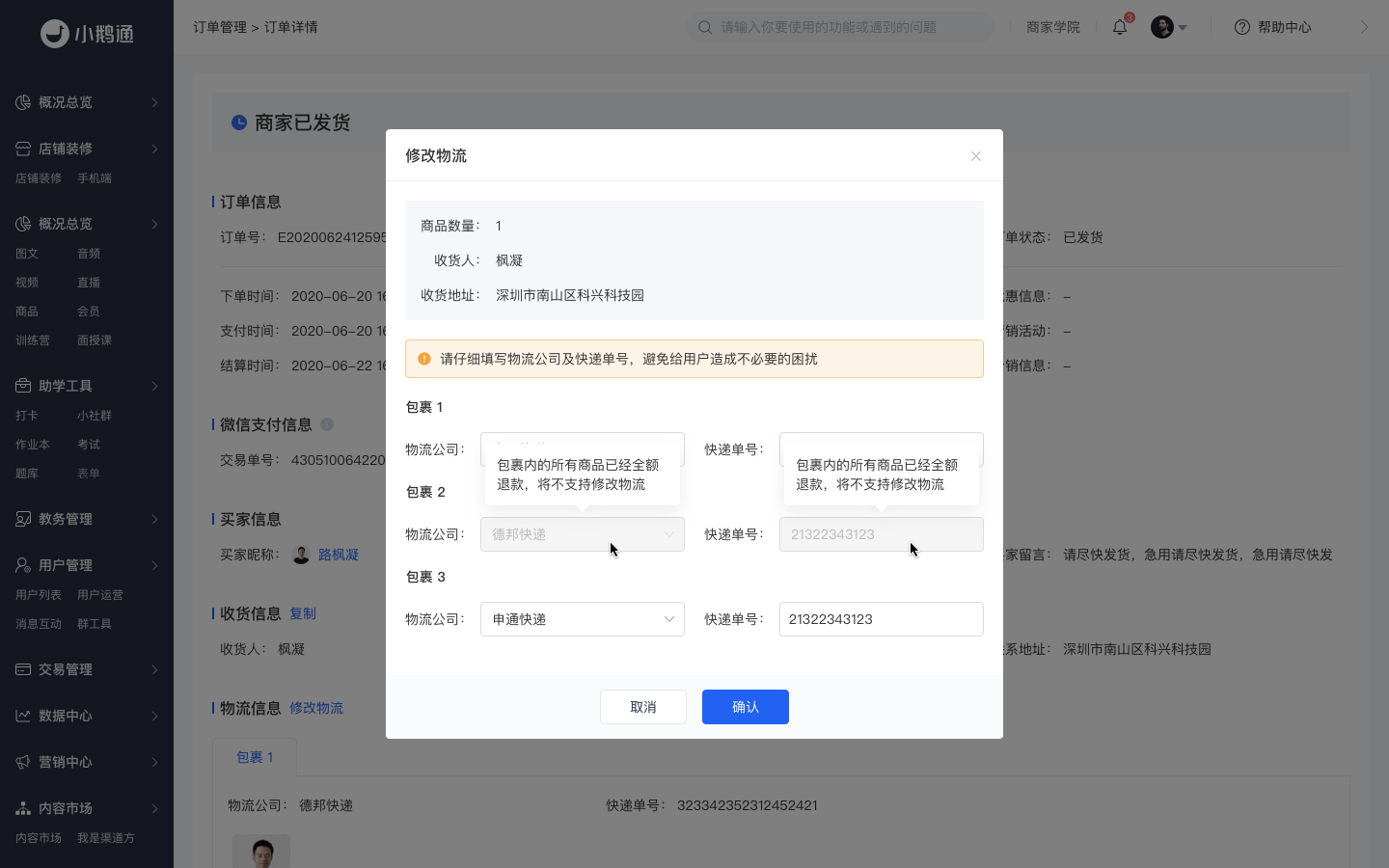
Task: Click the 取消 button
Action: click(x=643, y=707)
